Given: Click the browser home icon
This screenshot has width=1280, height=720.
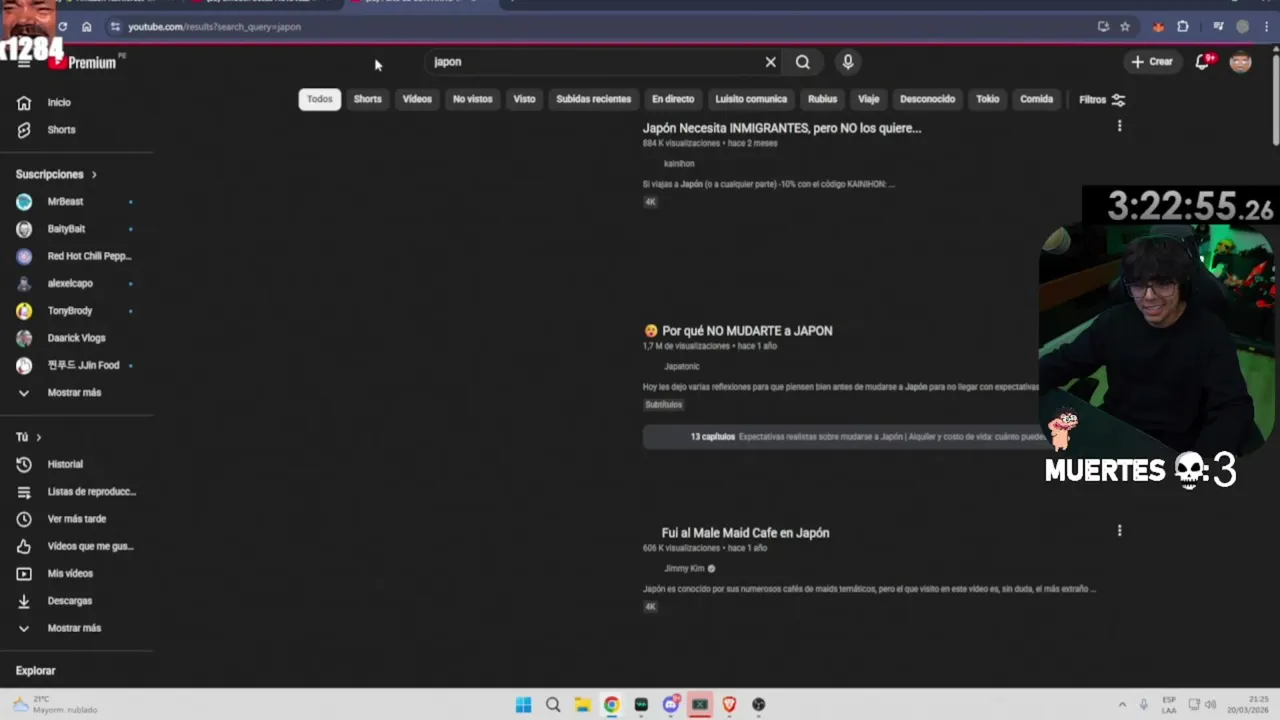Looking at the screenshot, I should pos(86,27).
